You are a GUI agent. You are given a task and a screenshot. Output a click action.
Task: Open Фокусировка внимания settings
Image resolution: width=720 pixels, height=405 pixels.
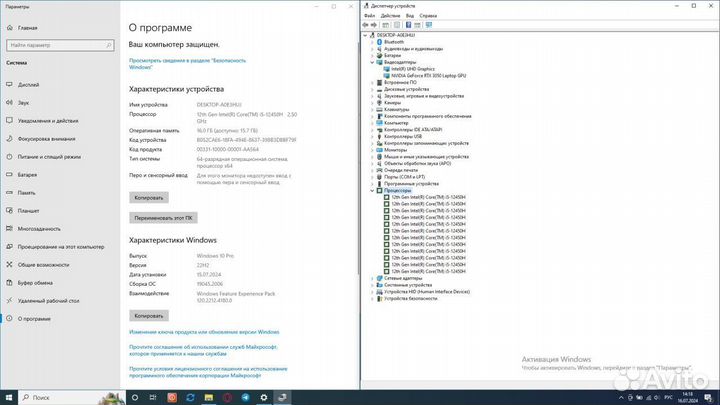46,139
